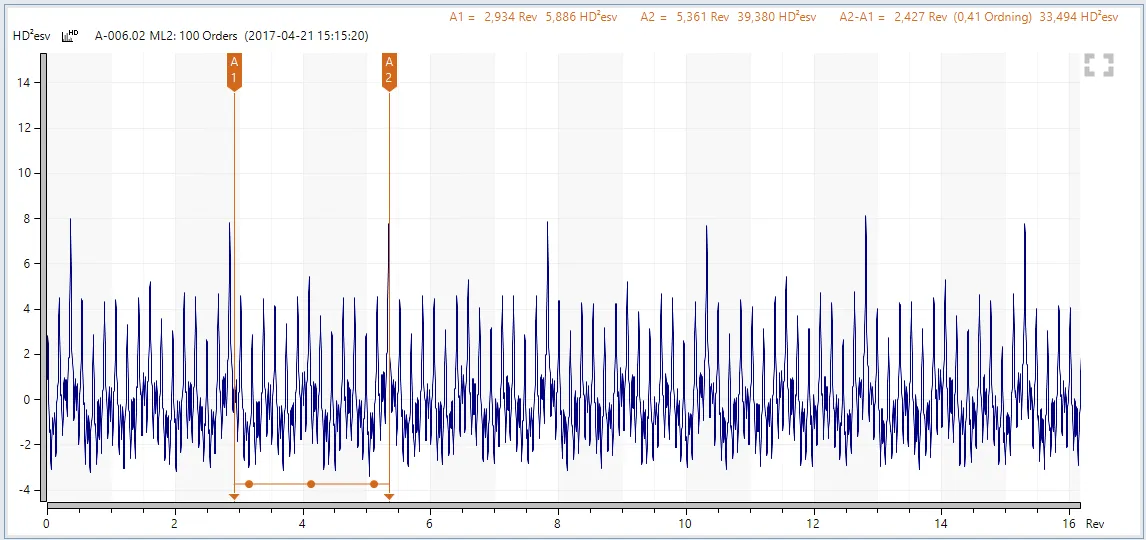Click the HD chart type icon

70,36
